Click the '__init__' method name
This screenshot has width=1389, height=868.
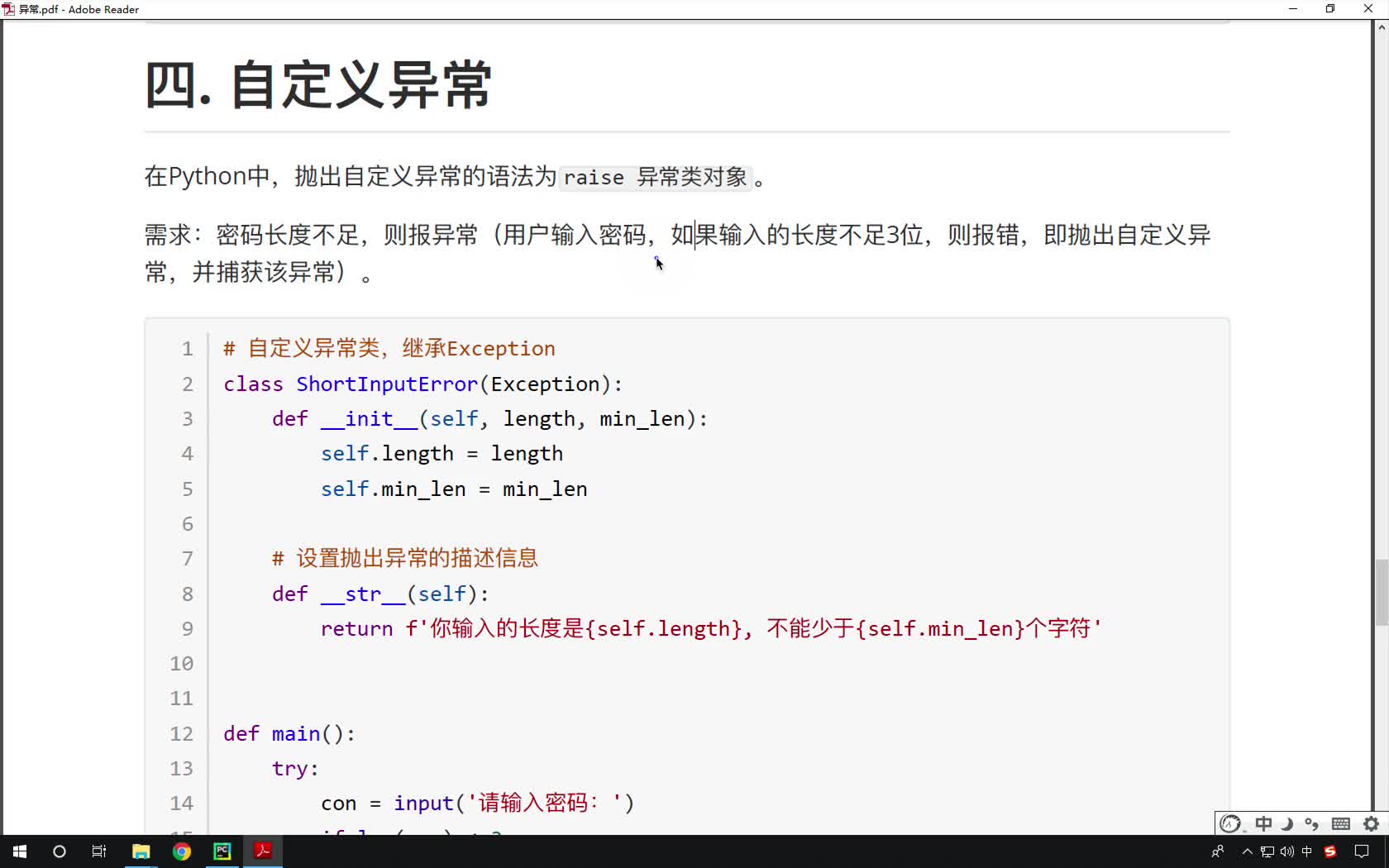[369, 419]
